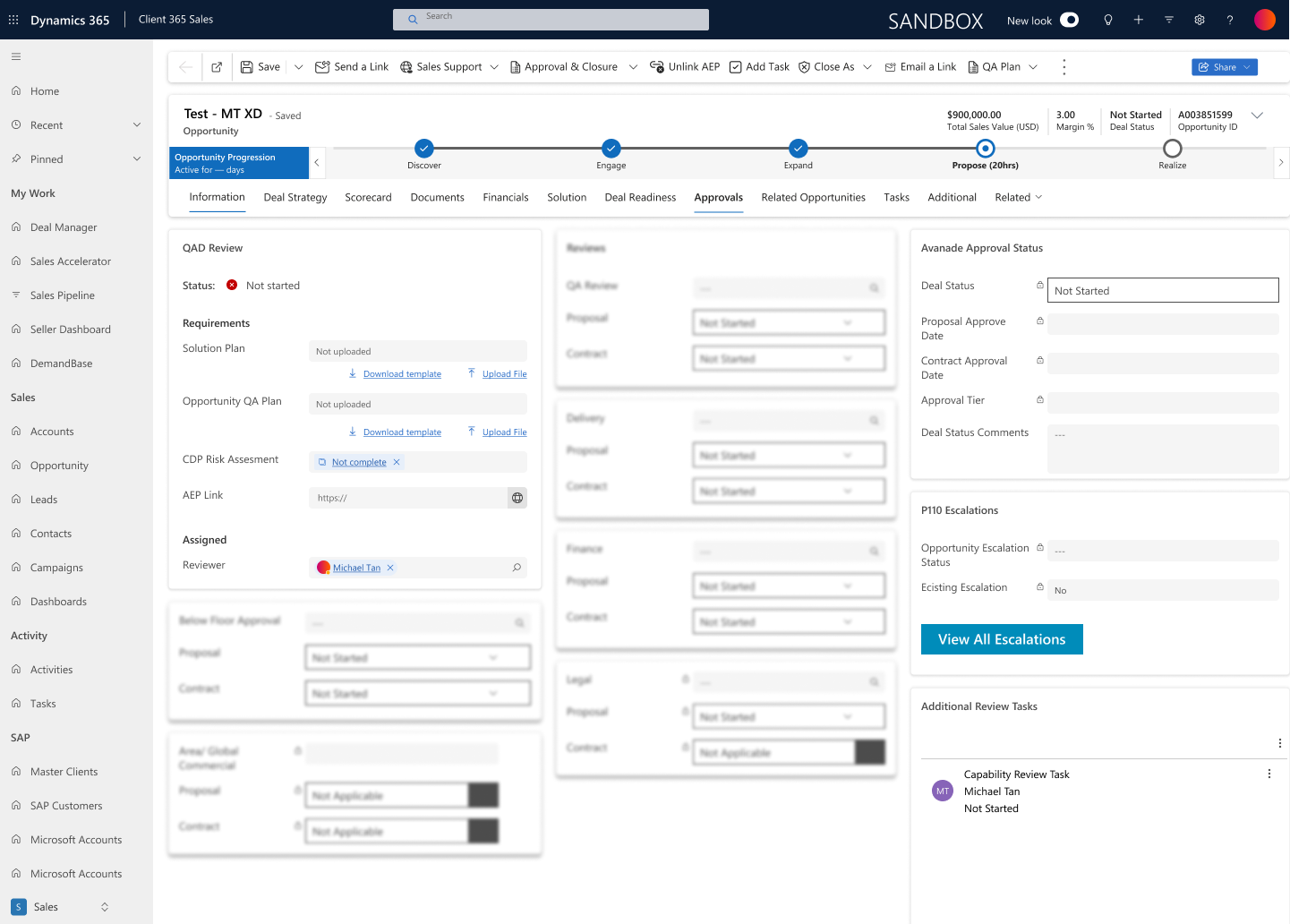This screenshot has width=1290, height=924.
Task: Switch to Related Opportunities tab
Action: (813, 197)
